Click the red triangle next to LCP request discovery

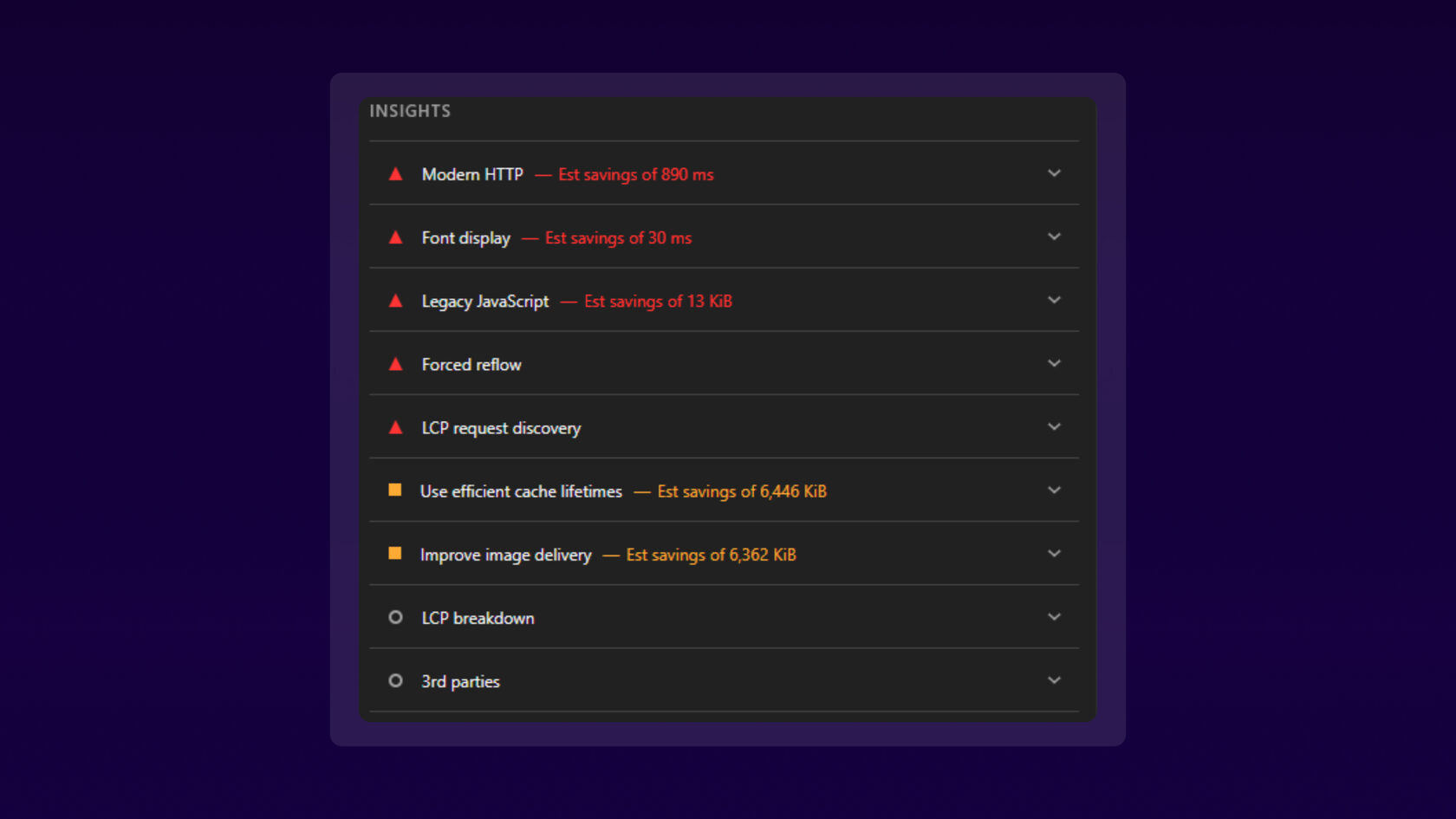395,427
